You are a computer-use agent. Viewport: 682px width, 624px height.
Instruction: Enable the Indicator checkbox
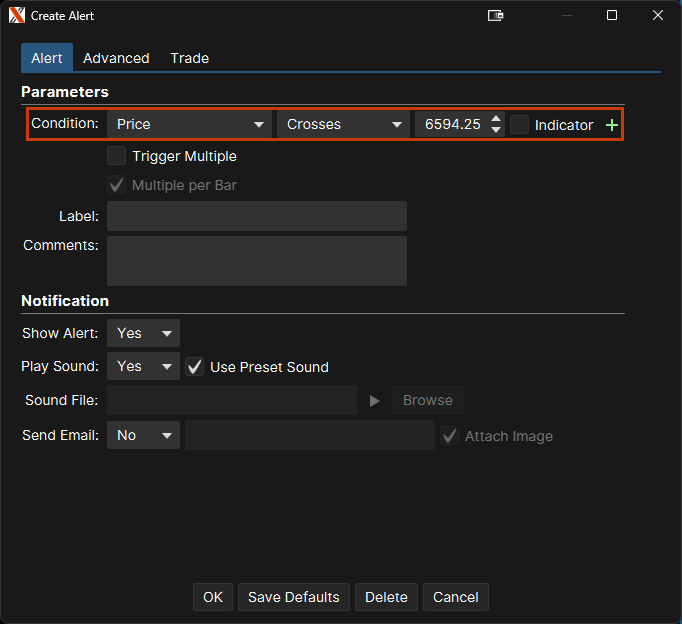(x=520, y=125)
